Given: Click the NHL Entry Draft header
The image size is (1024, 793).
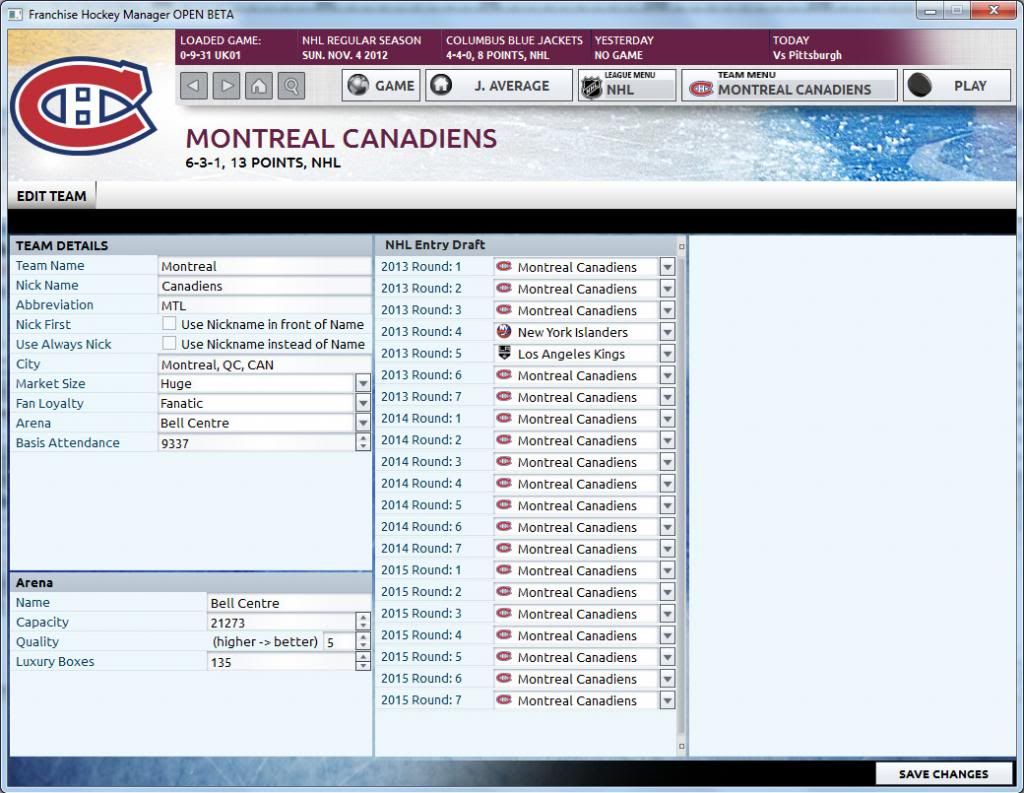Looking at the screenshot, I should click(435, 245).
